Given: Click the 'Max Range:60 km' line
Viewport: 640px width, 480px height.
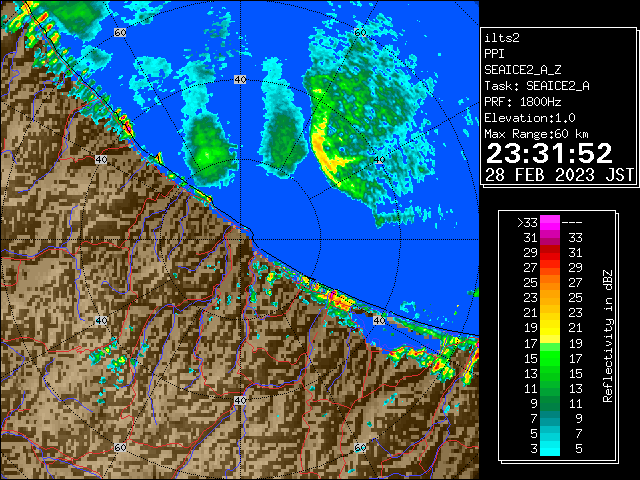Looking at the screenshot, I should click(536, 134).
